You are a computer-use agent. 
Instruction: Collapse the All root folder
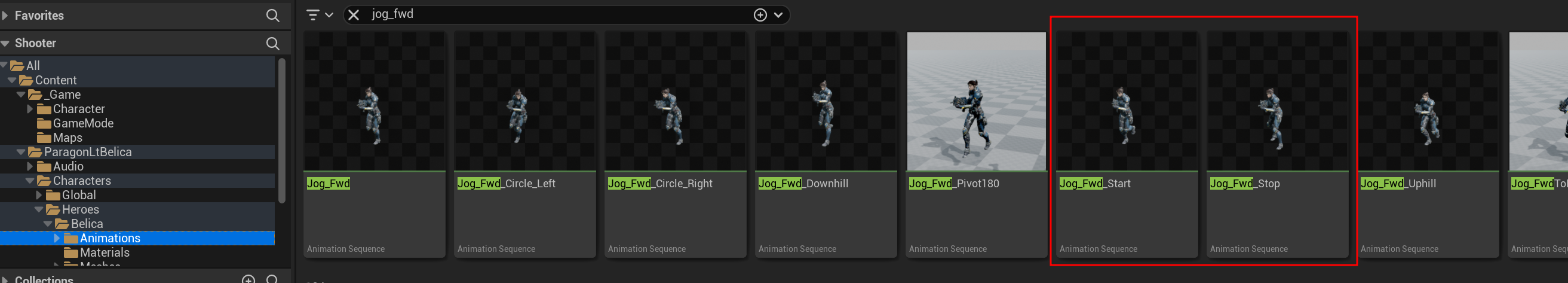tap(4, 65)
